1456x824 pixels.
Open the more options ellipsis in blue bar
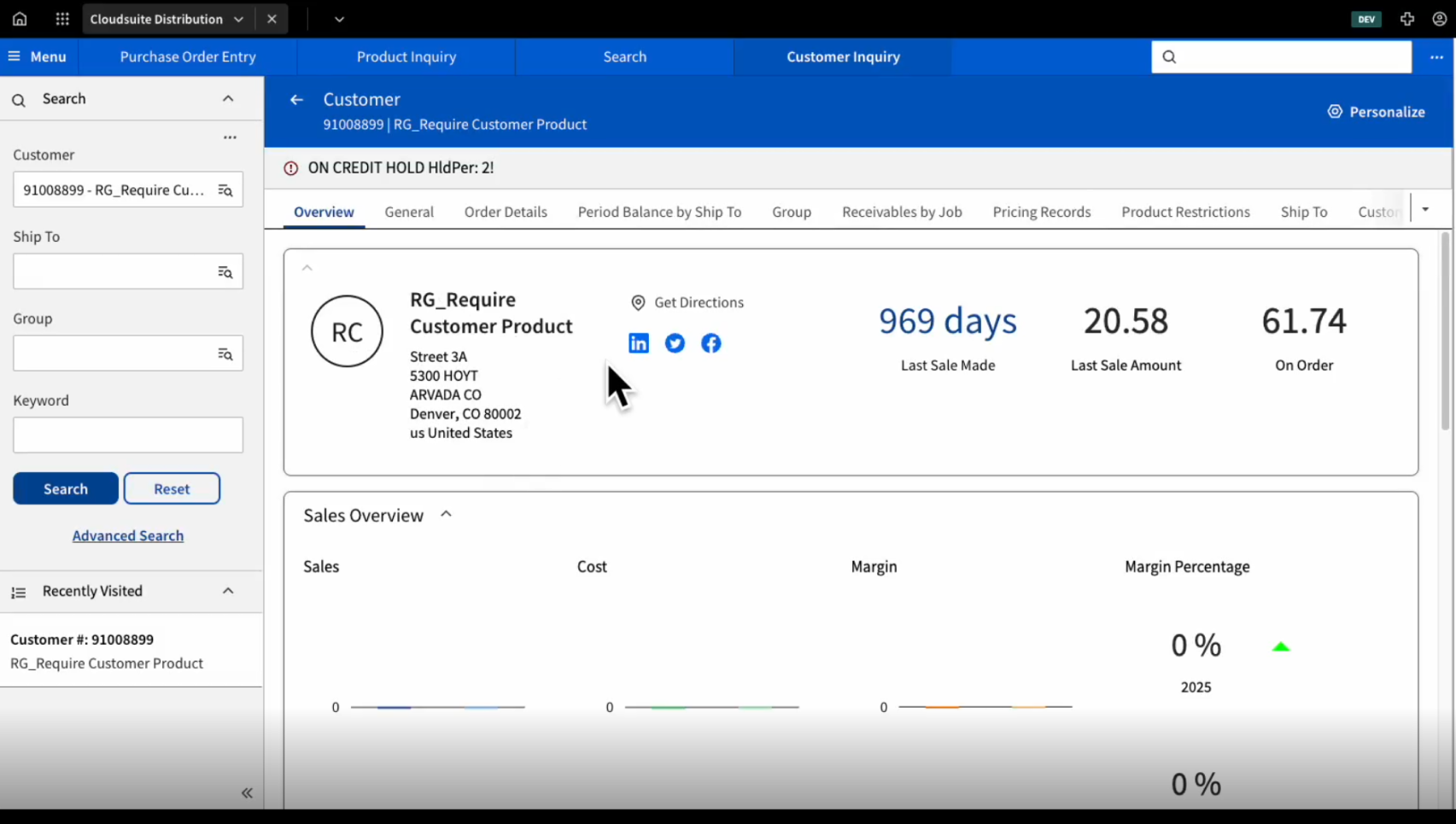1436,57
